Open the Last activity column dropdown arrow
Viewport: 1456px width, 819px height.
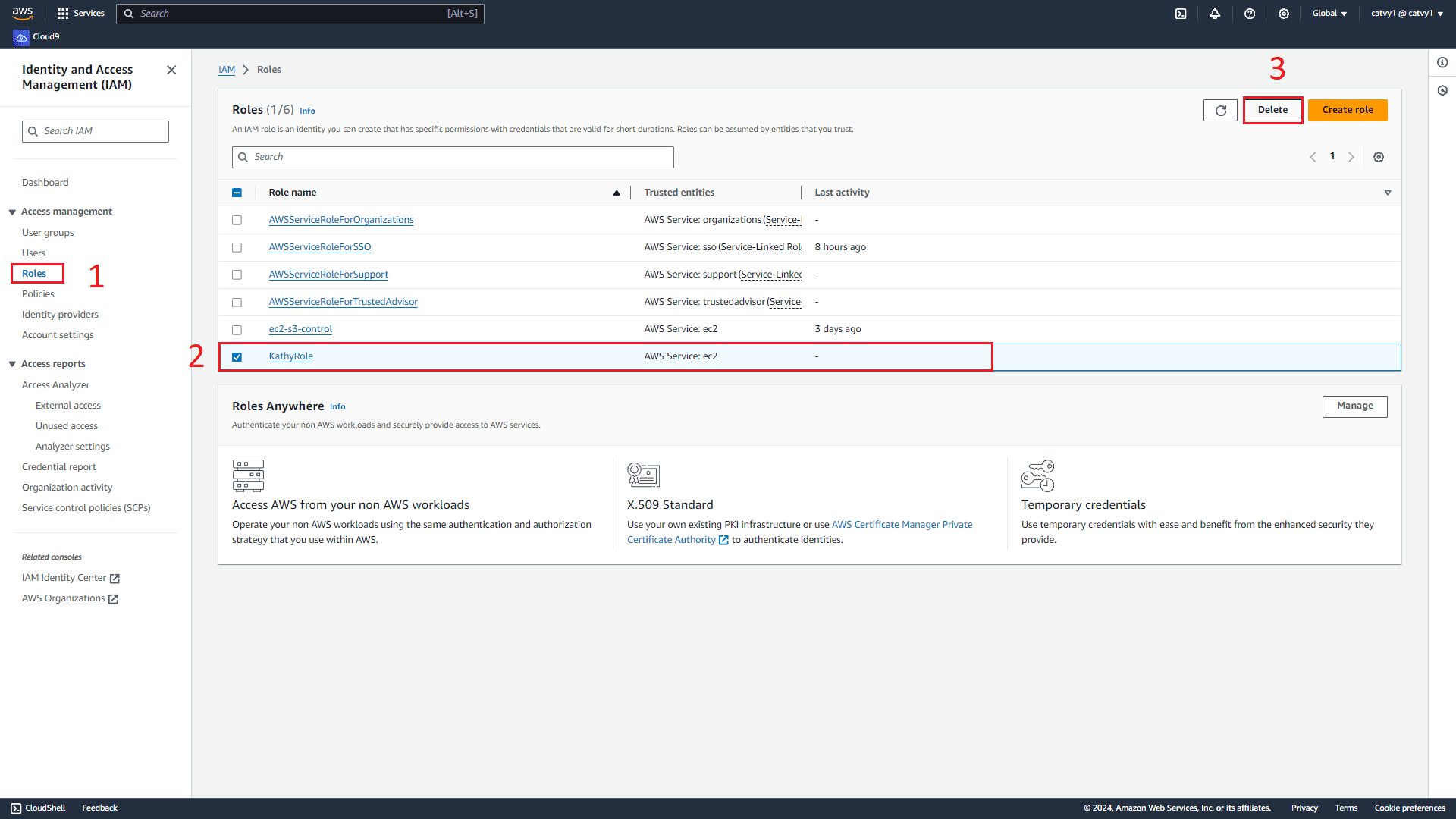click(1388, 193)
